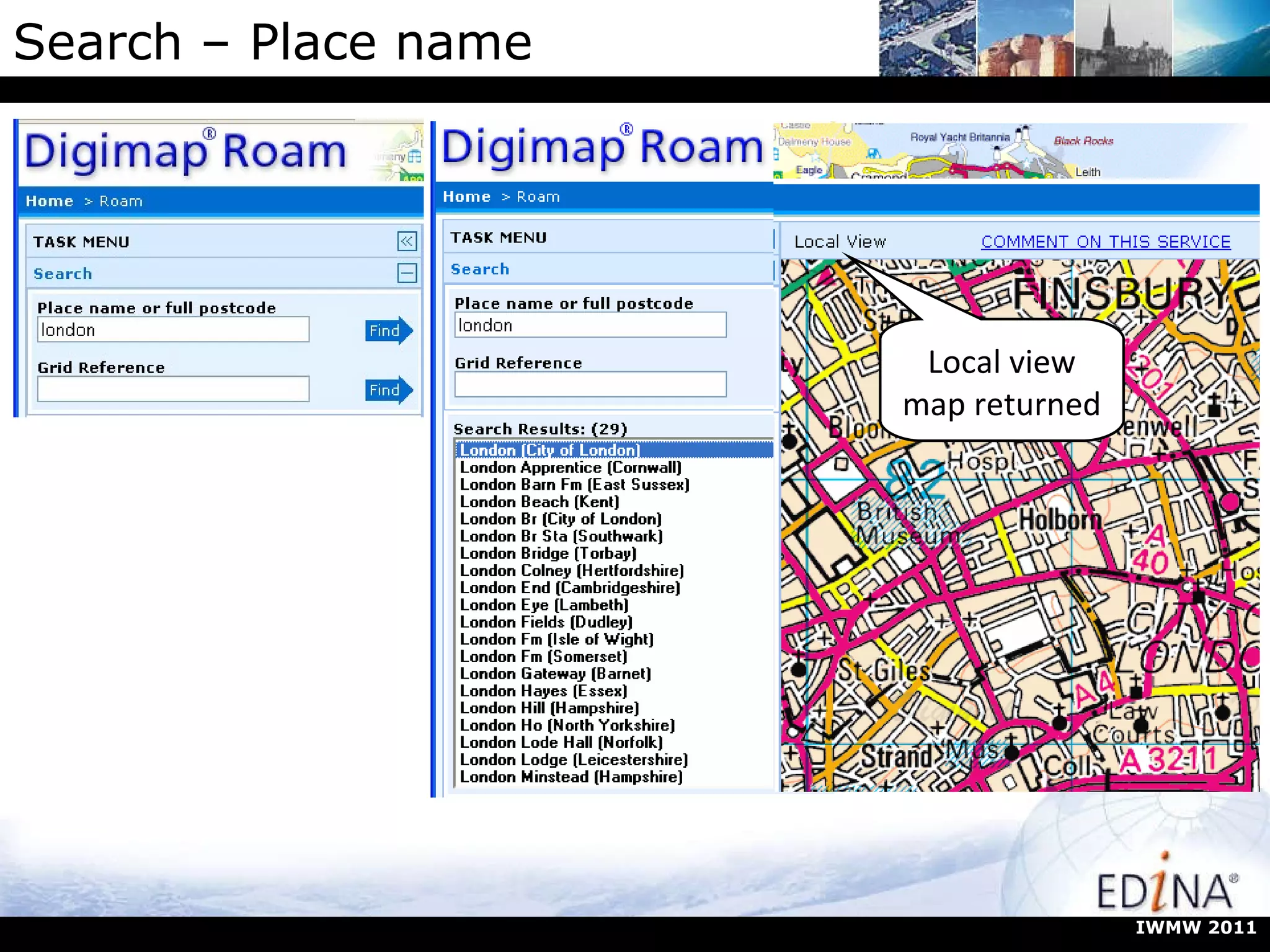Collapse the Task Menu with double-arrow icon

pyautogui.click(x=407, y=241)
